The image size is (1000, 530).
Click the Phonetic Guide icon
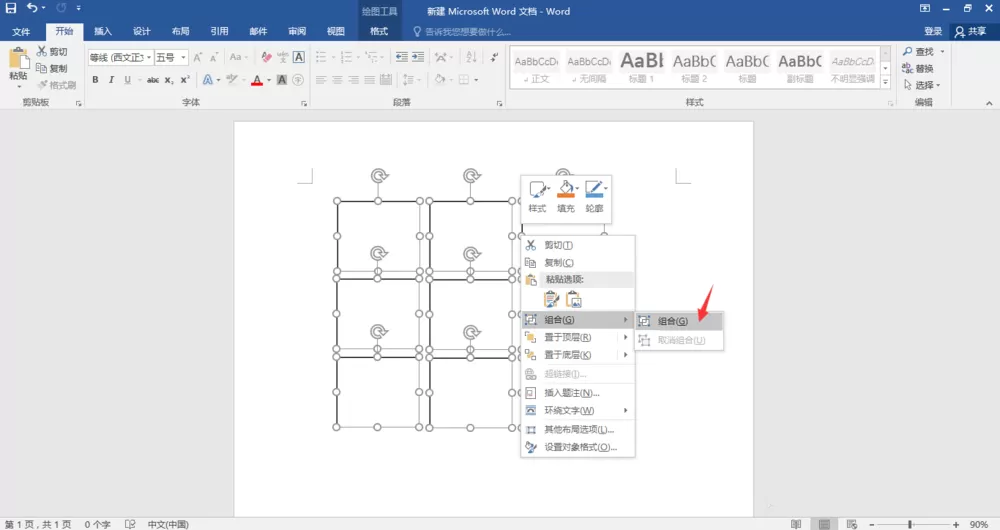(283, 57)
